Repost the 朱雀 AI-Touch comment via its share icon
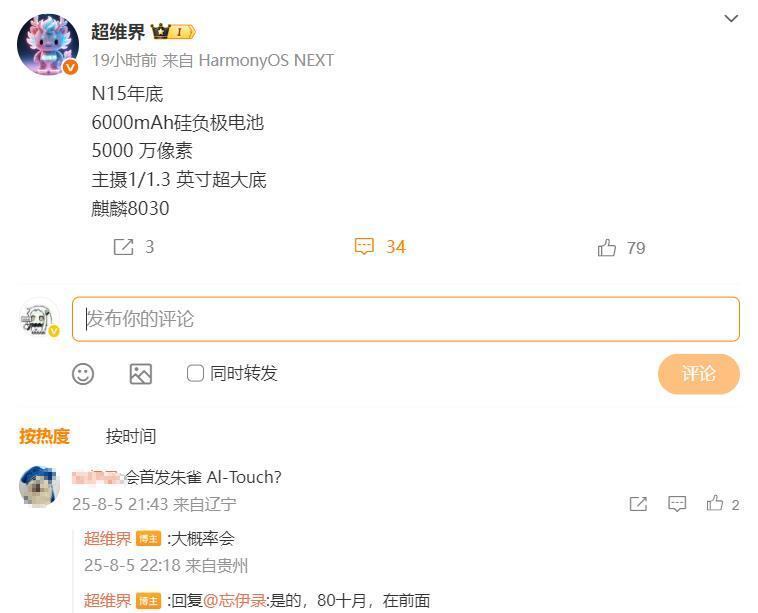The image size is (758, 613). click(x=638, y=504)
